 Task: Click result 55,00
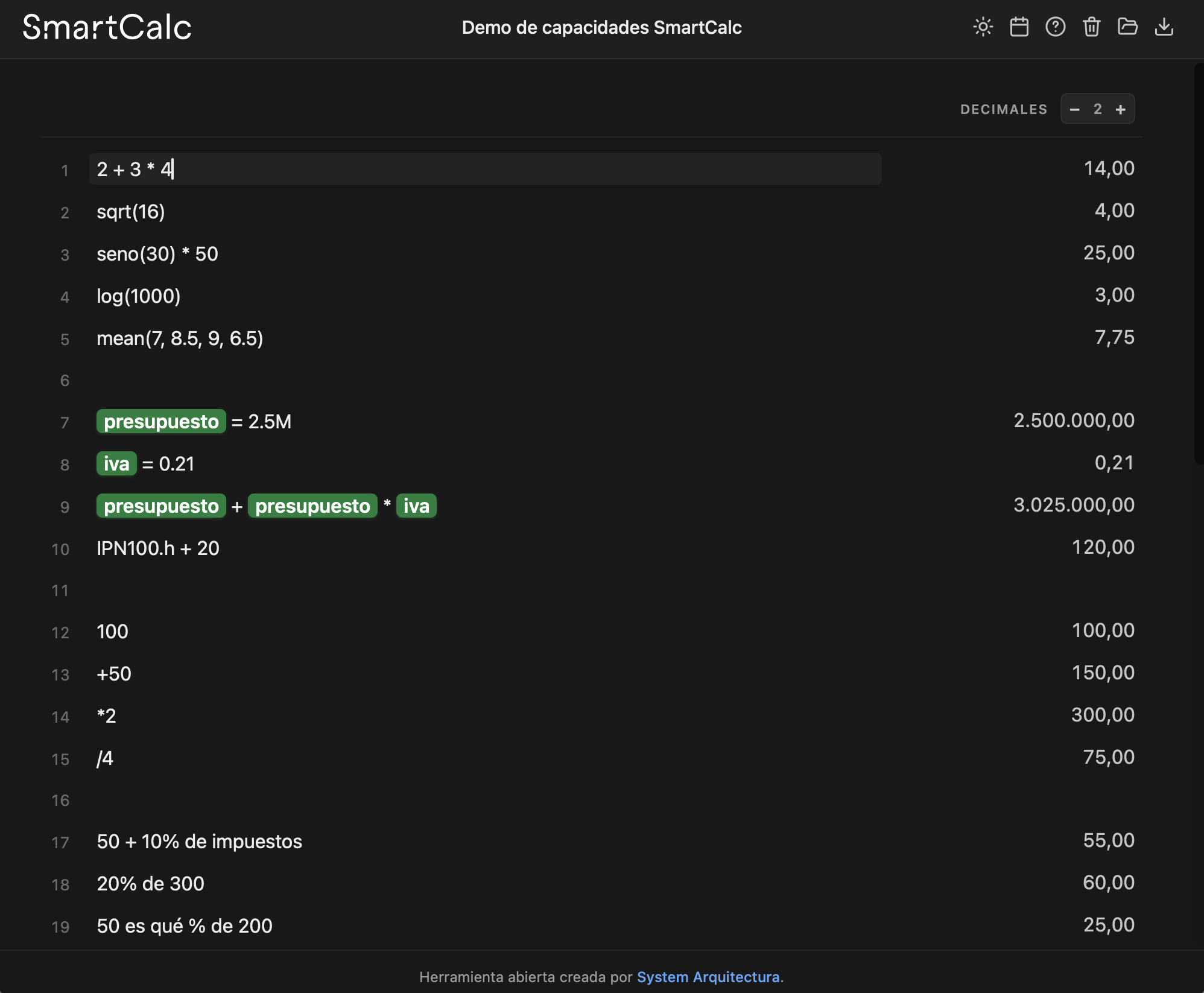tap(1109, 840)
